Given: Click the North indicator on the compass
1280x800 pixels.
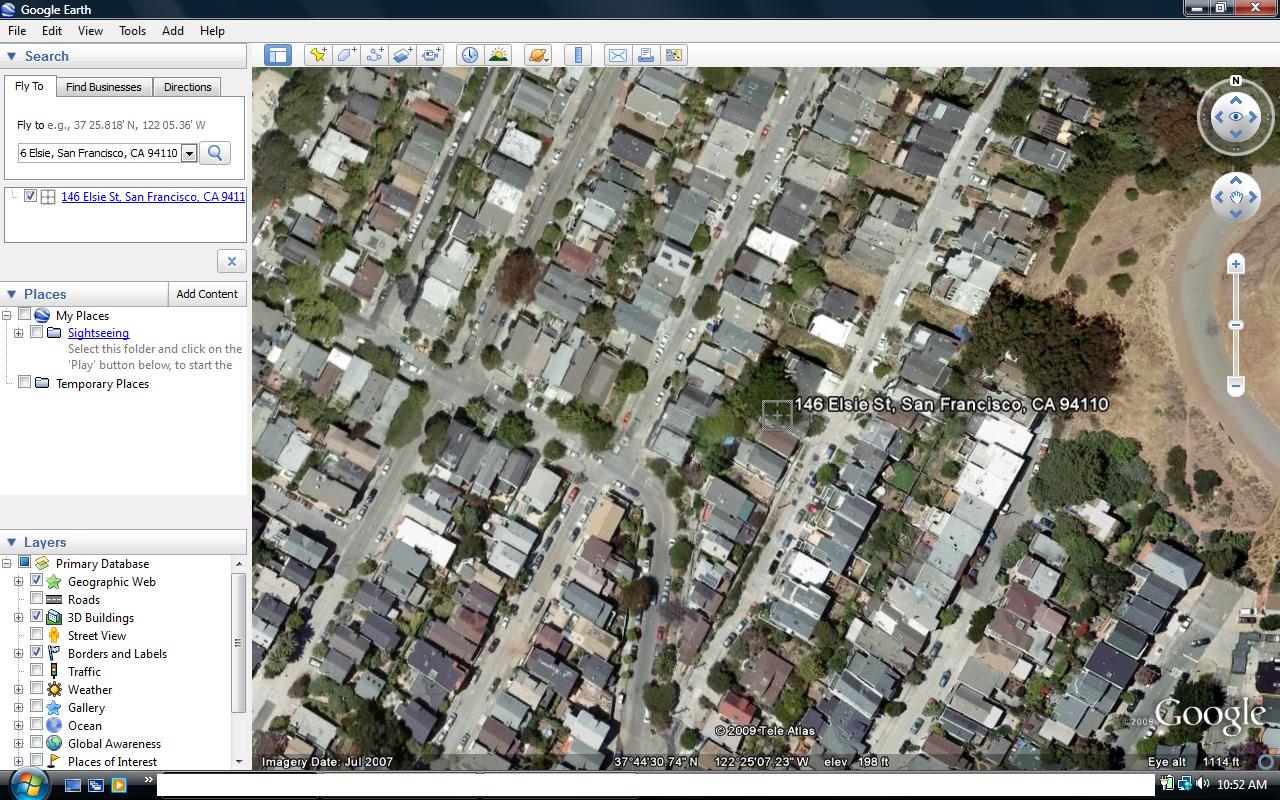Looking at the screenshot, I should coord(1236,81).
